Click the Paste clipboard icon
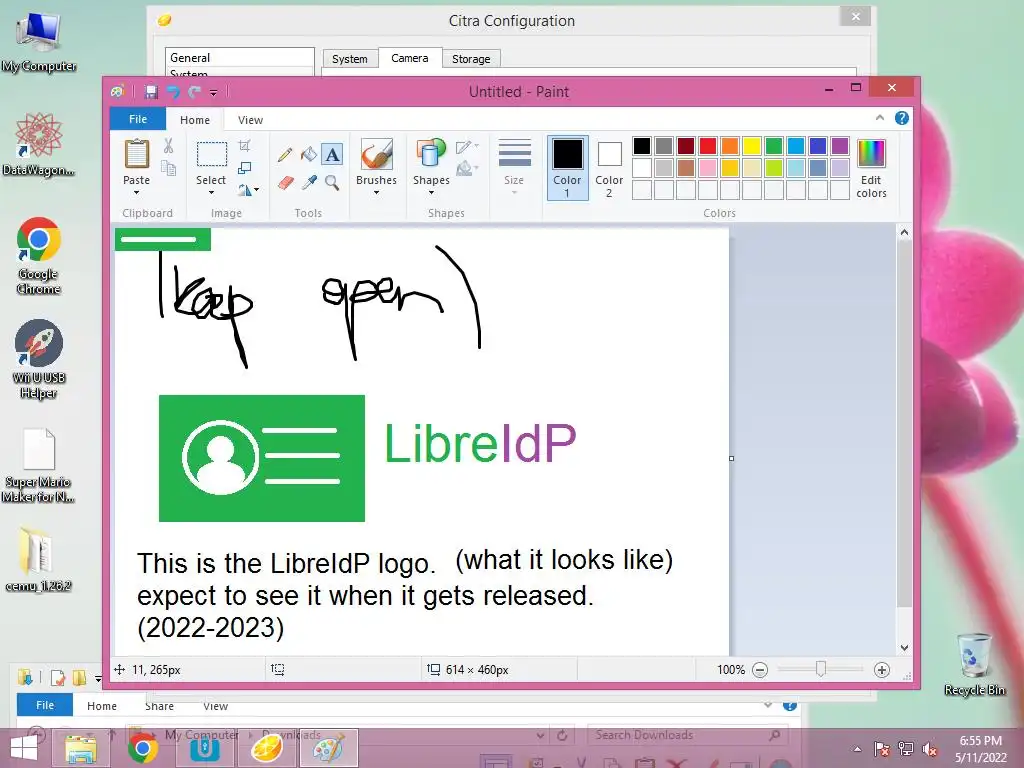 (136, 154)
